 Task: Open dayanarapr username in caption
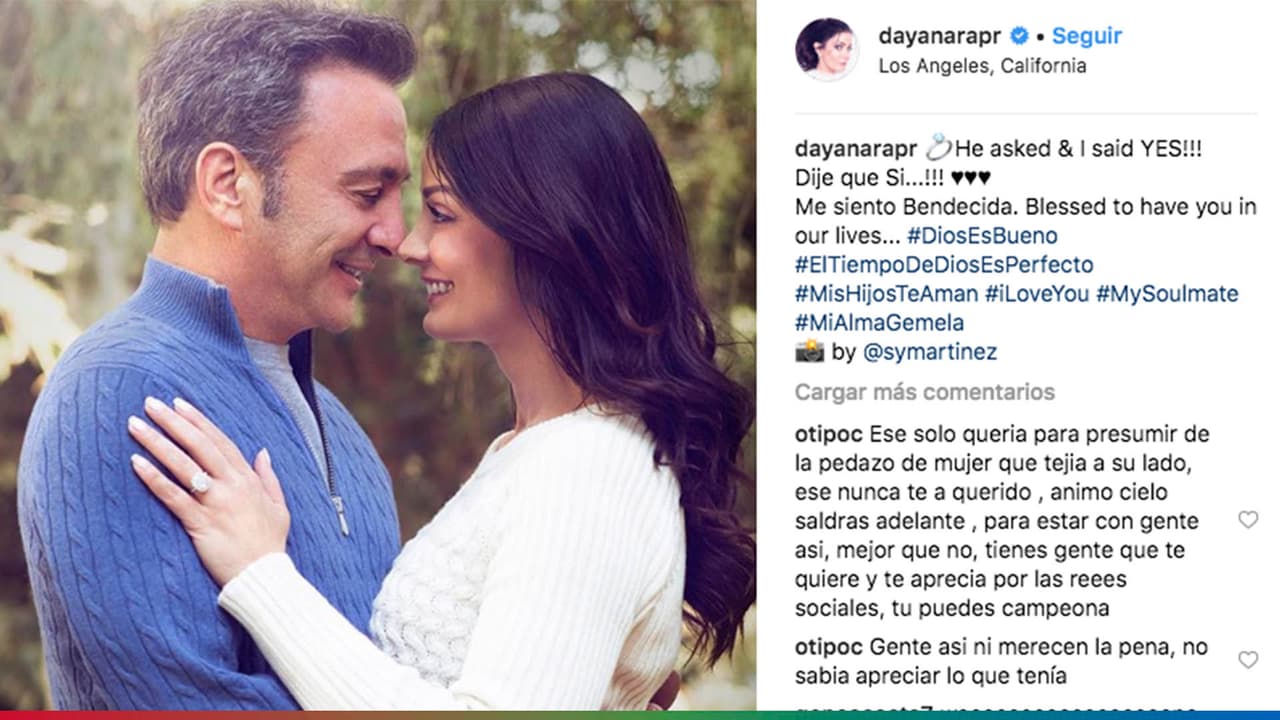[x=856, y=150]
